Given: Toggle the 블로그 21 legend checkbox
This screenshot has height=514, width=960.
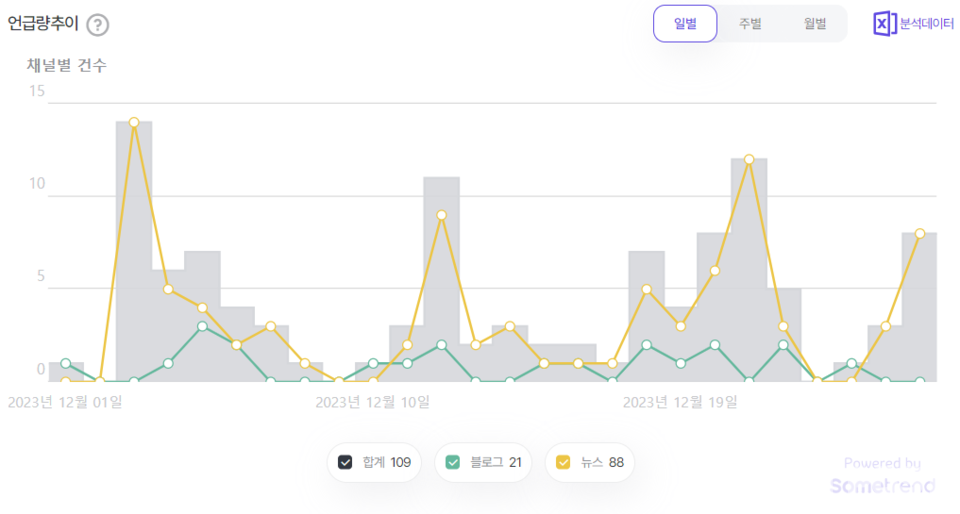Looking at the screenshot, I should click(453, 462).
